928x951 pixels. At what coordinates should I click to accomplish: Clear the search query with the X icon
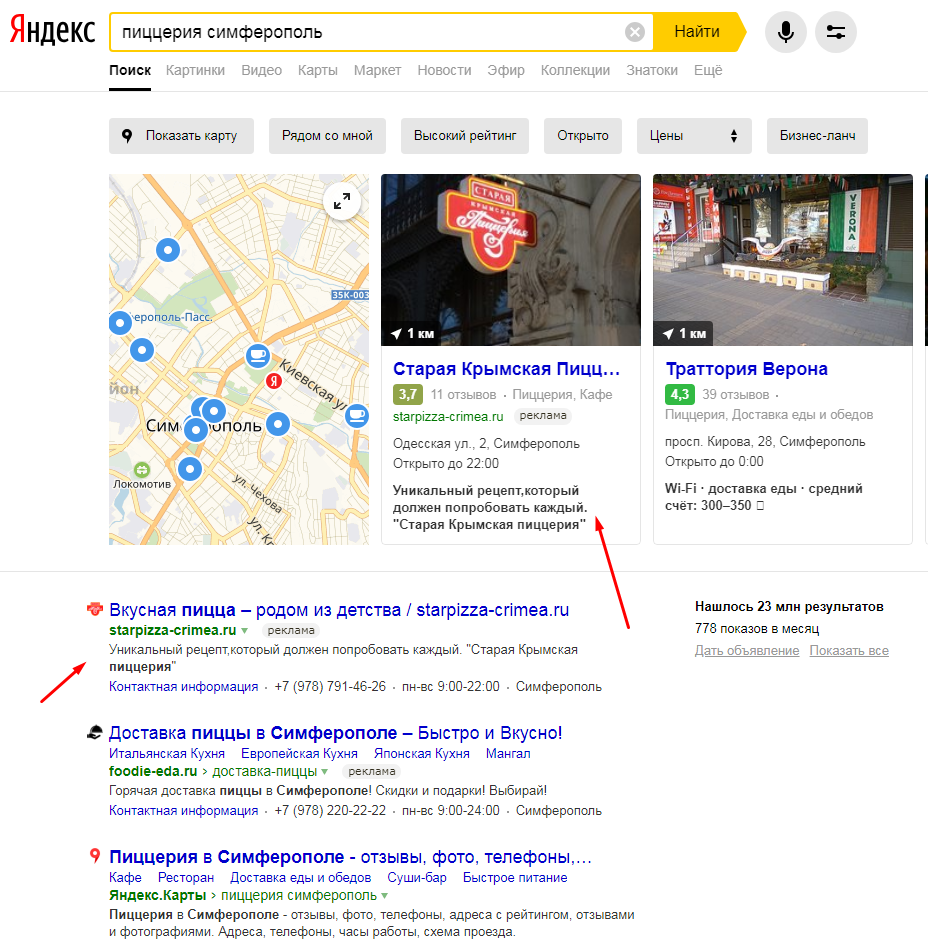click(x=634, y=32)
